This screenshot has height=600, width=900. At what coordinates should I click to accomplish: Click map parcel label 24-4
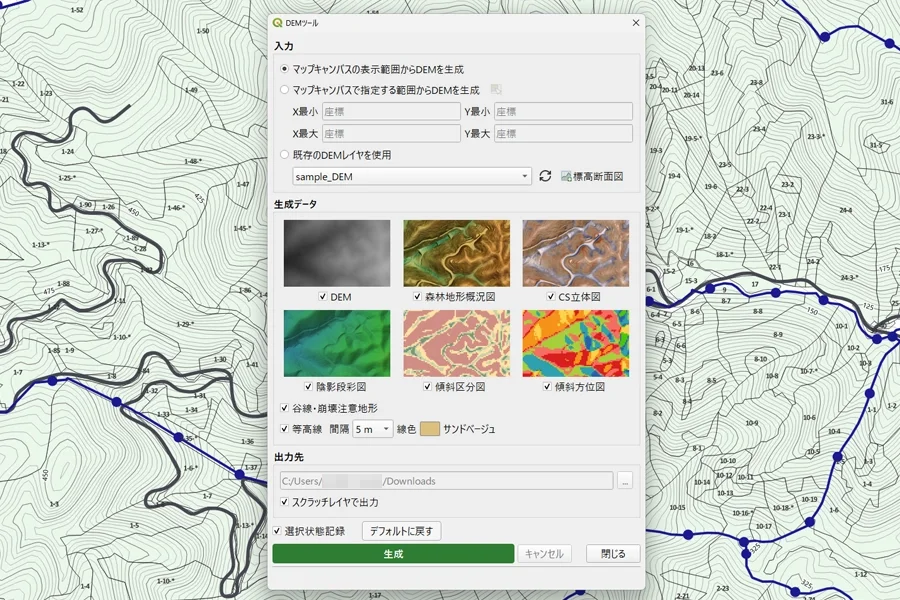point(845,210)
